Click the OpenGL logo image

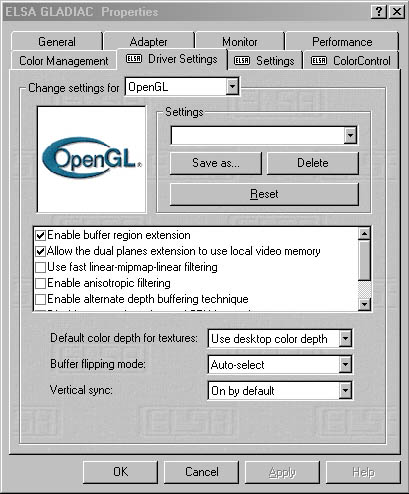pos(92,159)
